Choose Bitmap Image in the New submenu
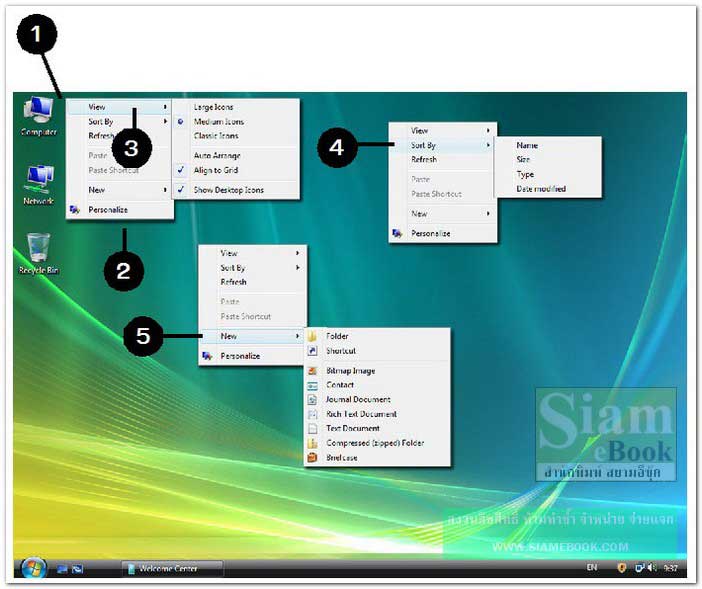Screen dimensions: 702x589 (x=377, y=371)
